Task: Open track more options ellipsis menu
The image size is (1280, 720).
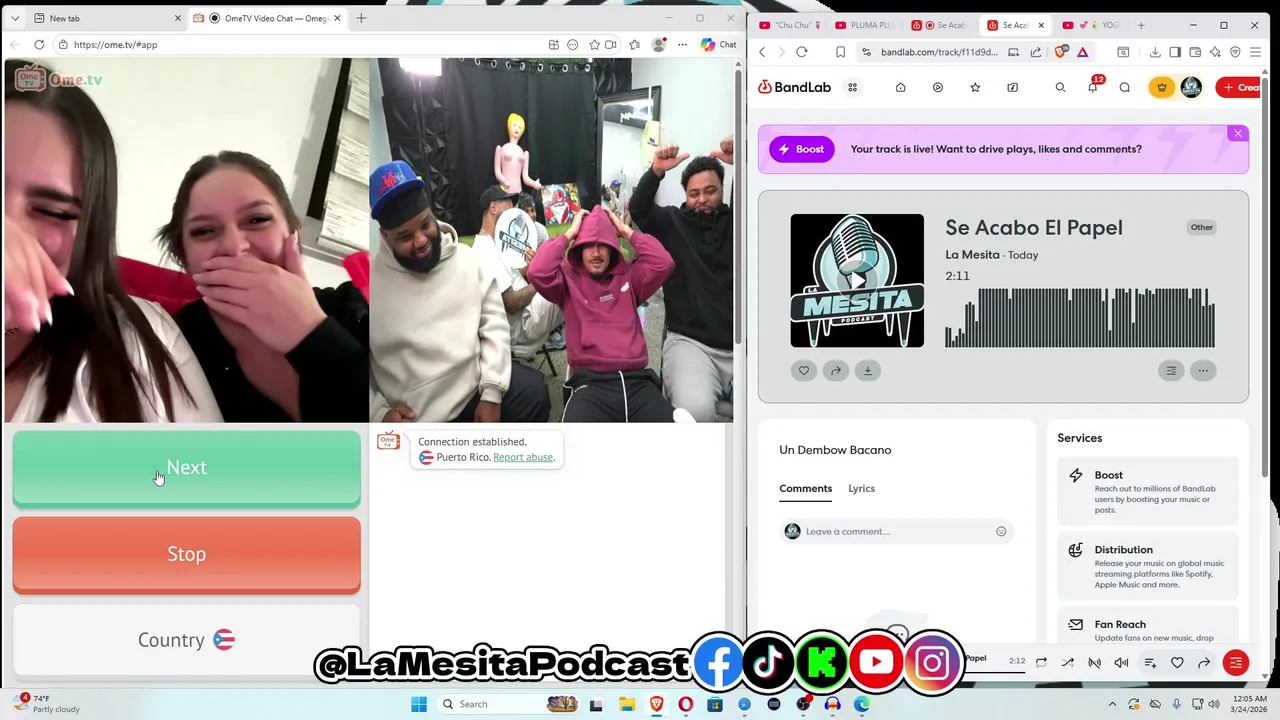Action: pos(1203,371)
